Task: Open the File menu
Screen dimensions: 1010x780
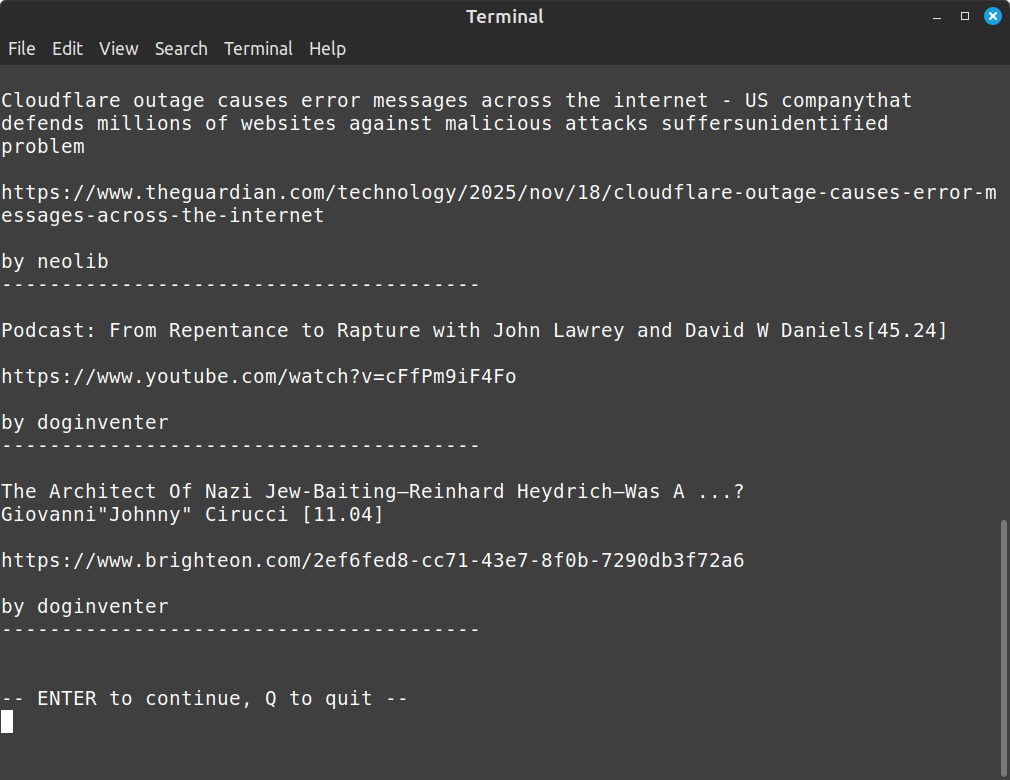Action: (21, 48)
